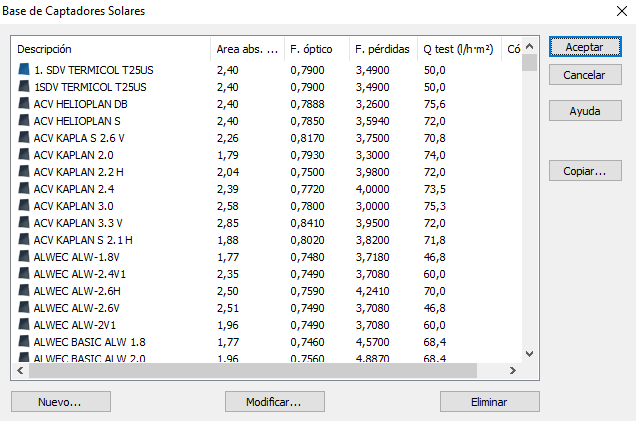Click the 73,5 Q test value

435,189
